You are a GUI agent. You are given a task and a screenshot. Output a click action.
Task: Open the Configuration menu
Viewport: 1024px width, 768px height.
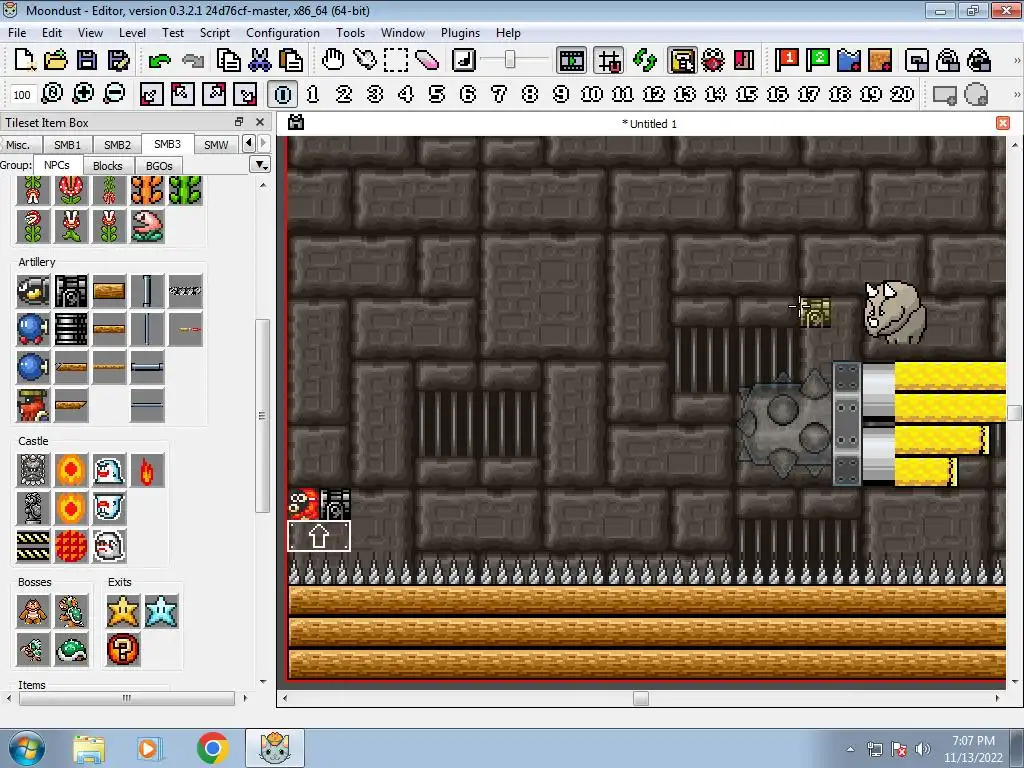tap(283, 33)
